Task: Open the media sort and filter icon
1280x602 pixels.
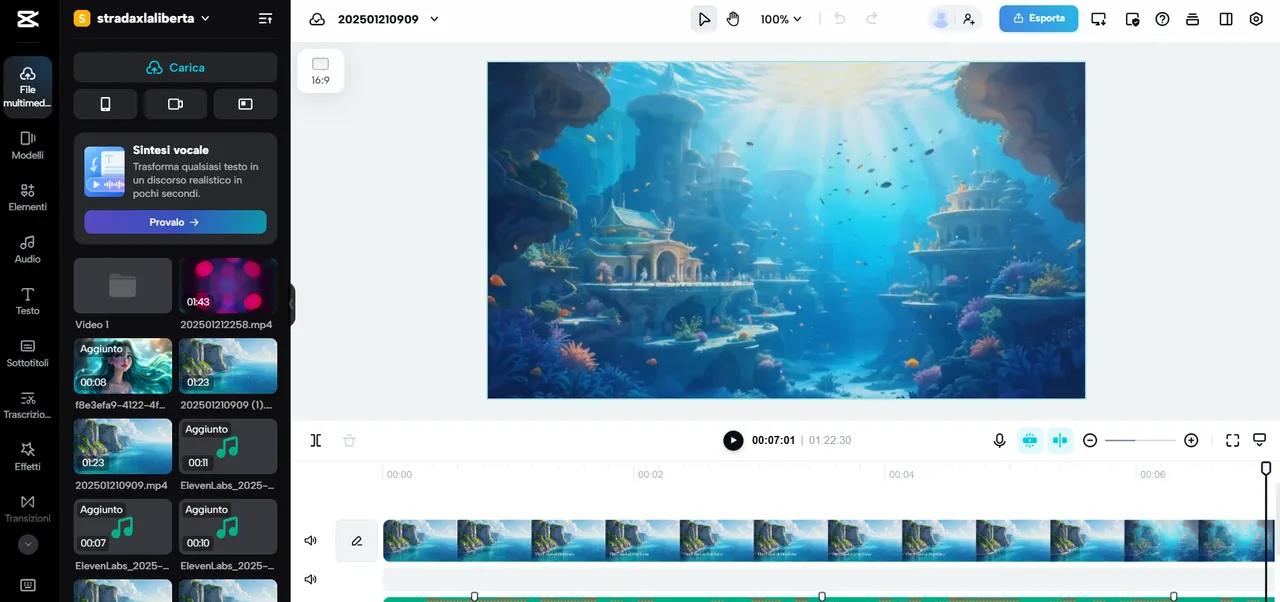Action: click(265, 18)
